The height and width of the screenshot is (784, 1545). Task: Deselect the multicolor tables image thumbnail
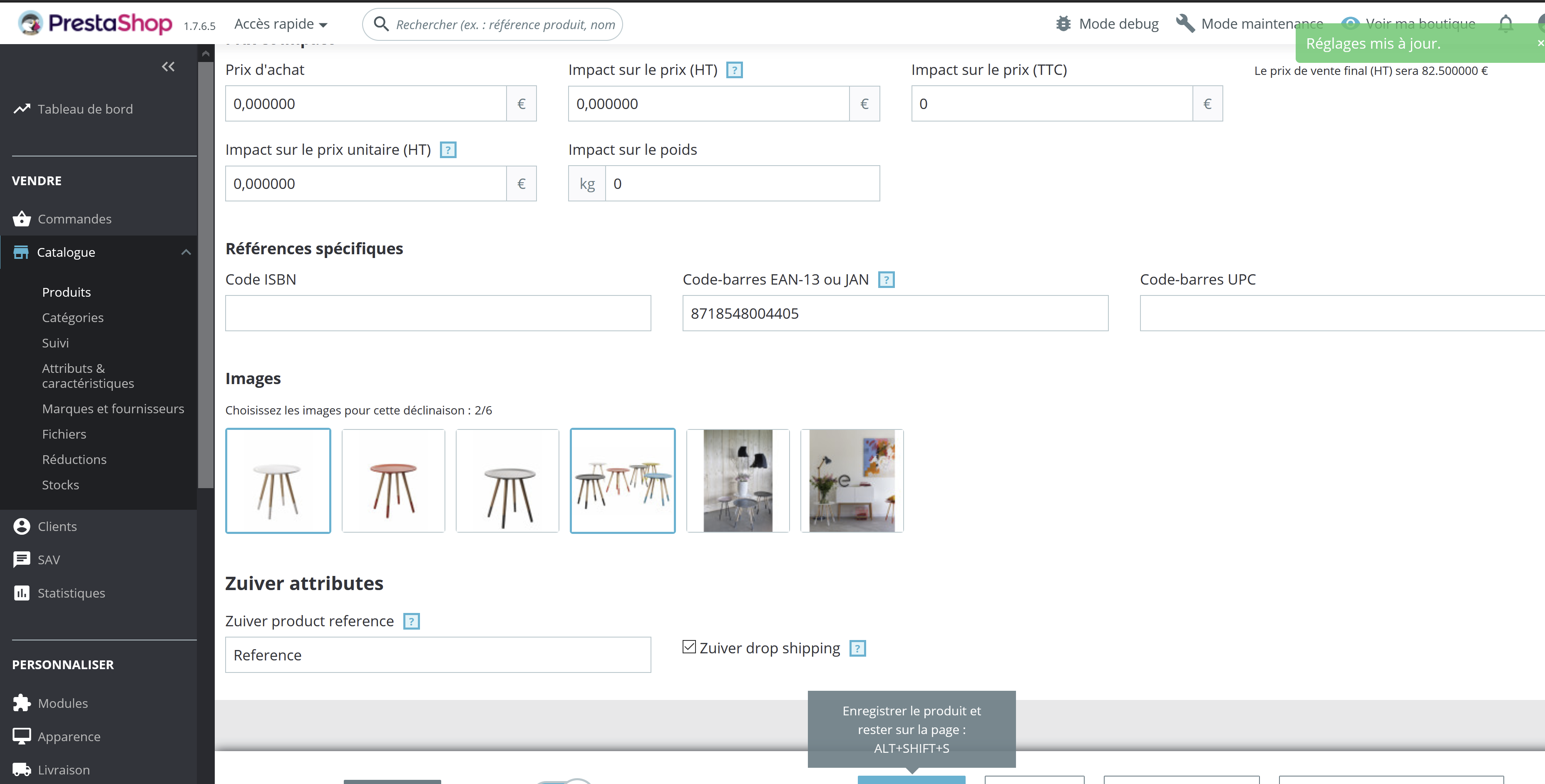coord(622,480)
